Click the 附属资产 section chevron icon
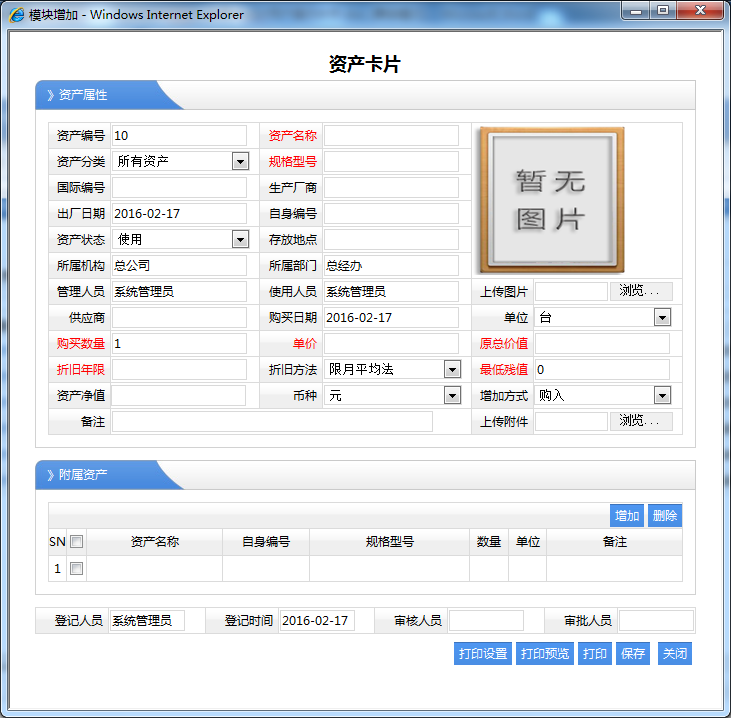 click(x=50, y=475)
